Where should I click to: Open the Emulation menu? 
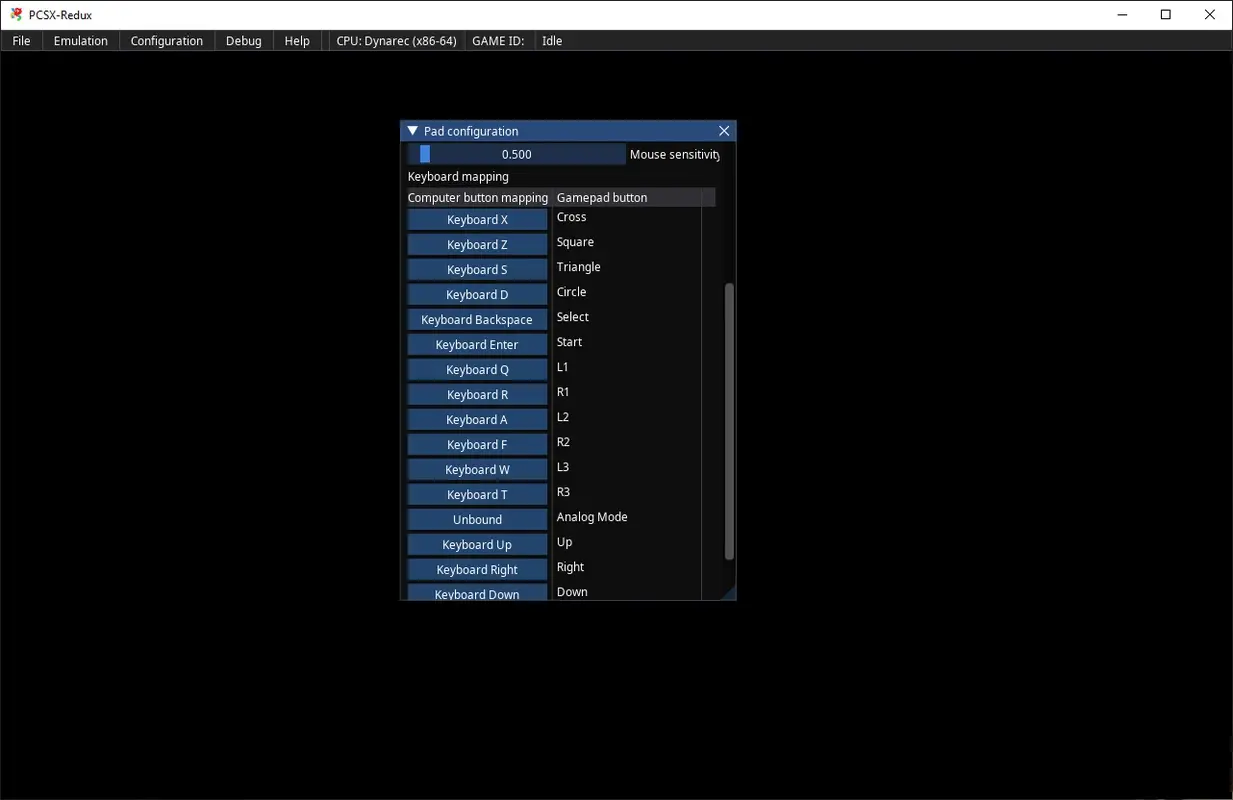point(80,41)
